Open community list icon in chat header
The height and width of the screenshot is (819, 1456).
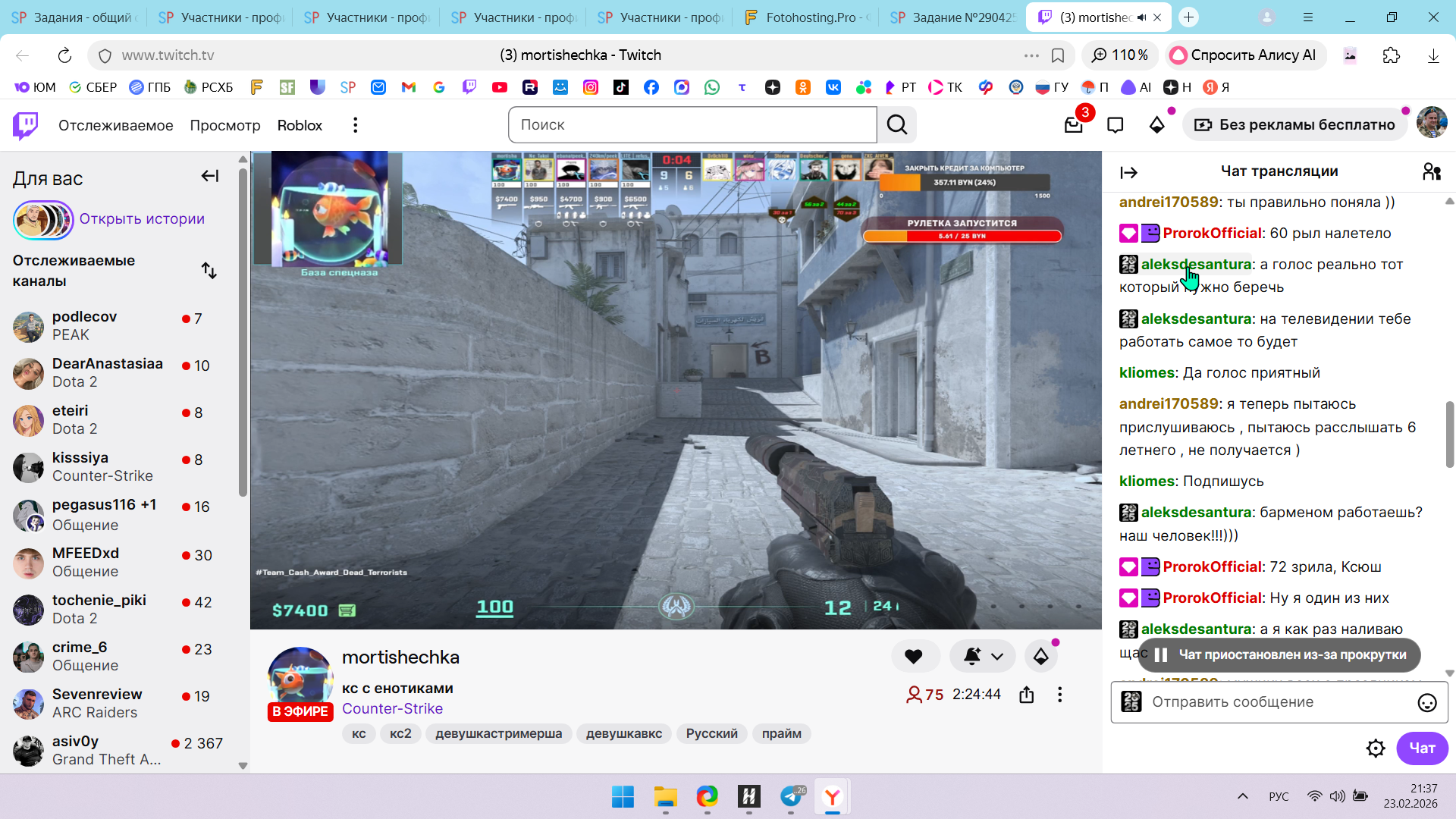pos(1432,171)
